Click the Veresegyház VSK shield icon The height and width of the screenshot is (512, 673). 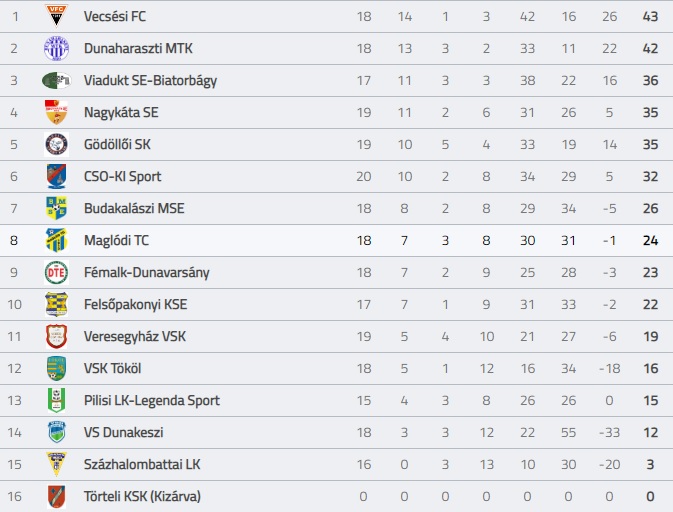tap(56, 336)
